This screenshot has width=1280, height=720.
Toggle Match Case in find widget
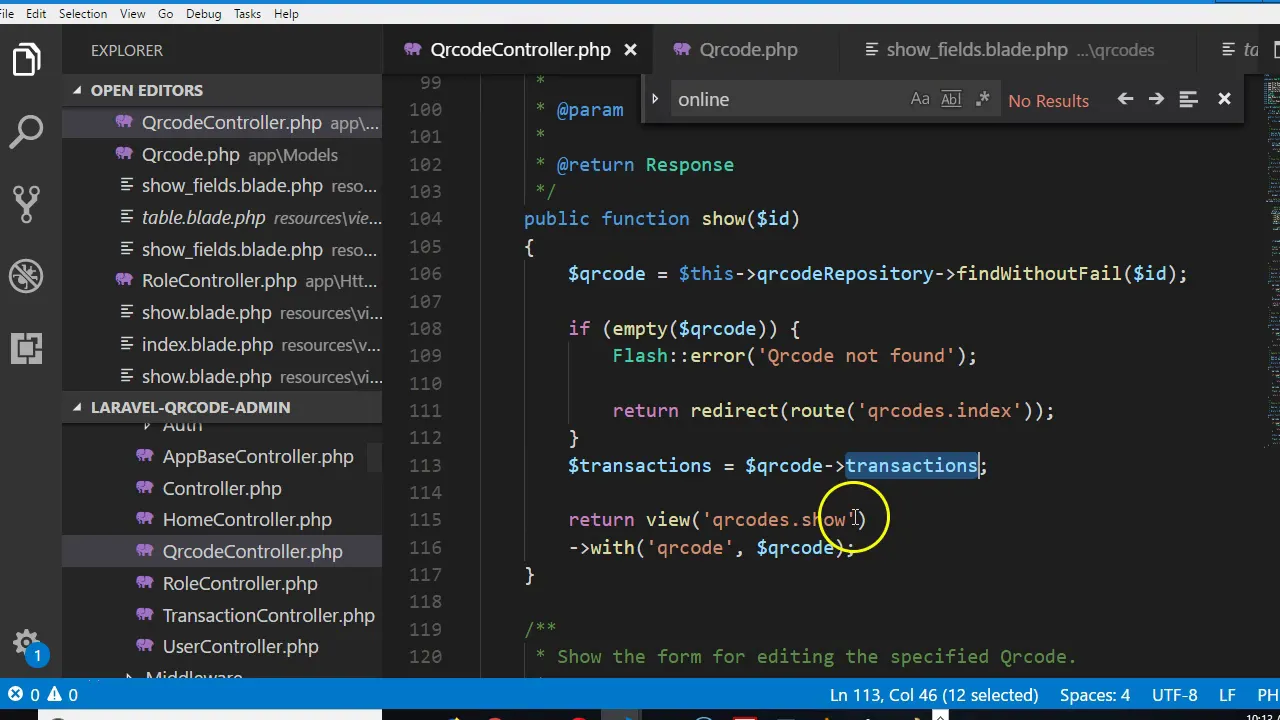[x=920, y=99]
